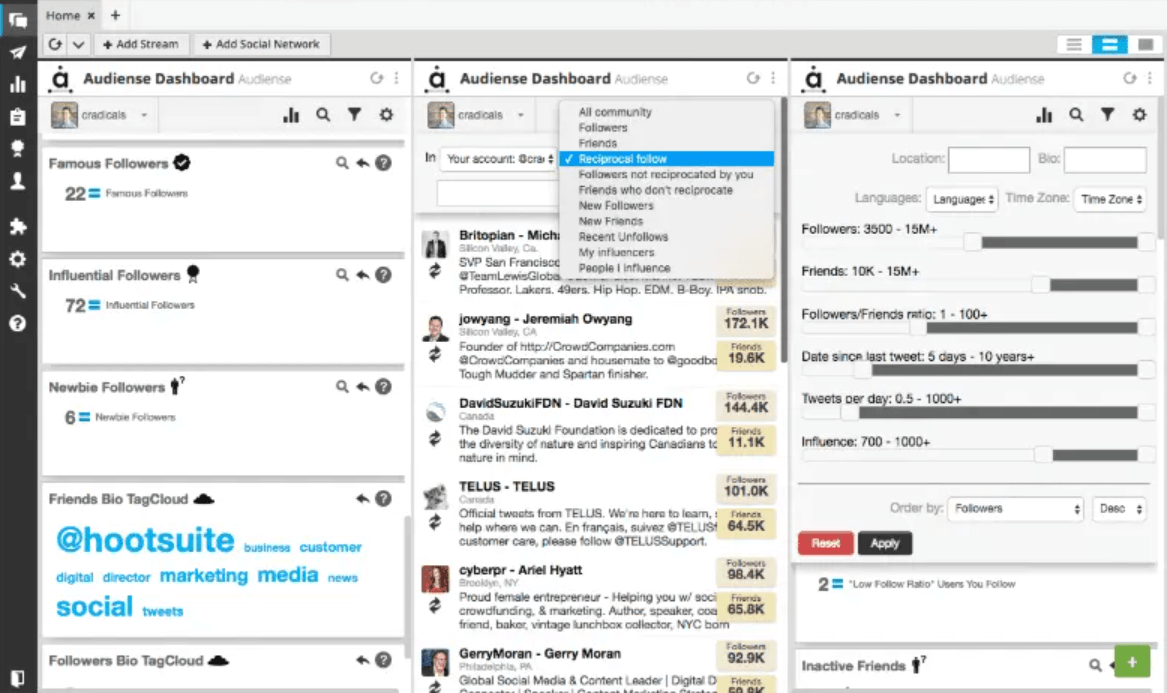Select 'Friends who don't reciprocate' option
Screen dimensions: 1167x693
tap(655, 190)
